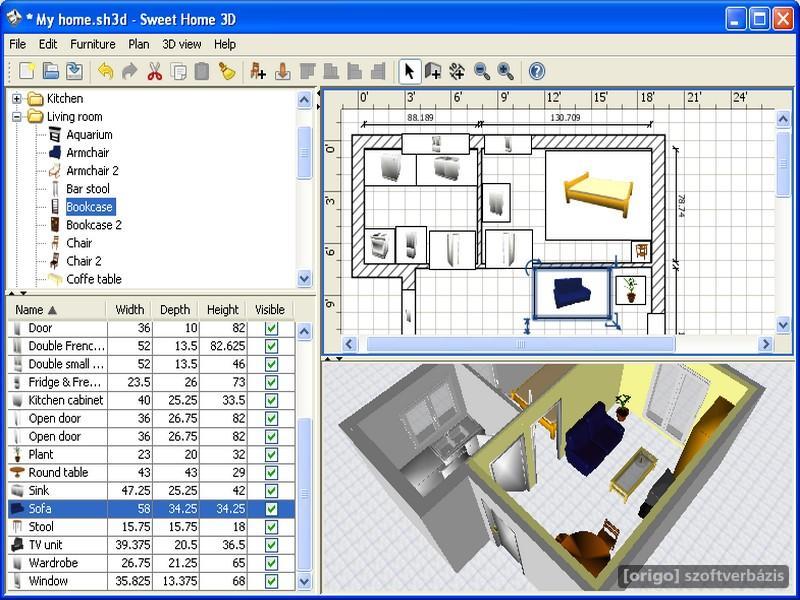Click plan vertical scroll down arrow
Image resolution: width=800 pixels, height=600 pixels.
coord(784,324)
